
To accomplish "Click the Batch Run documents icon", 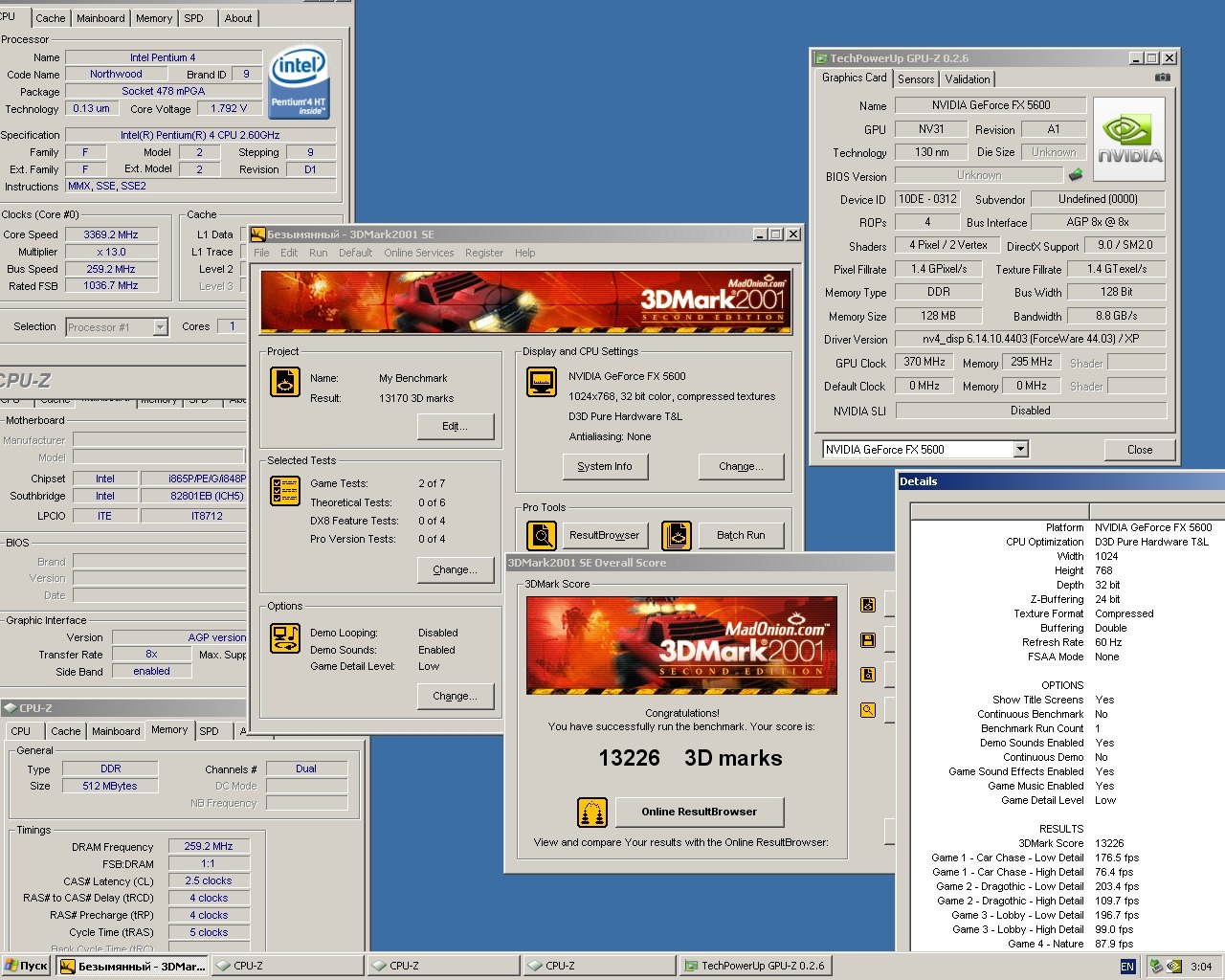I will coord(677,535).
